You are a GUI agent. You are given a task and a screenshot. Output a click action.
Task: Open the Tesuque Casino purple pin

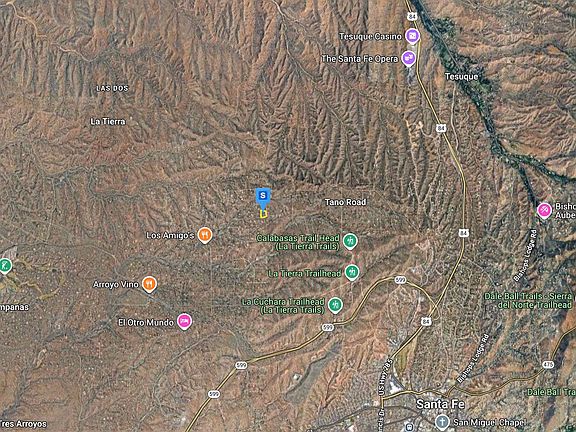413,36
